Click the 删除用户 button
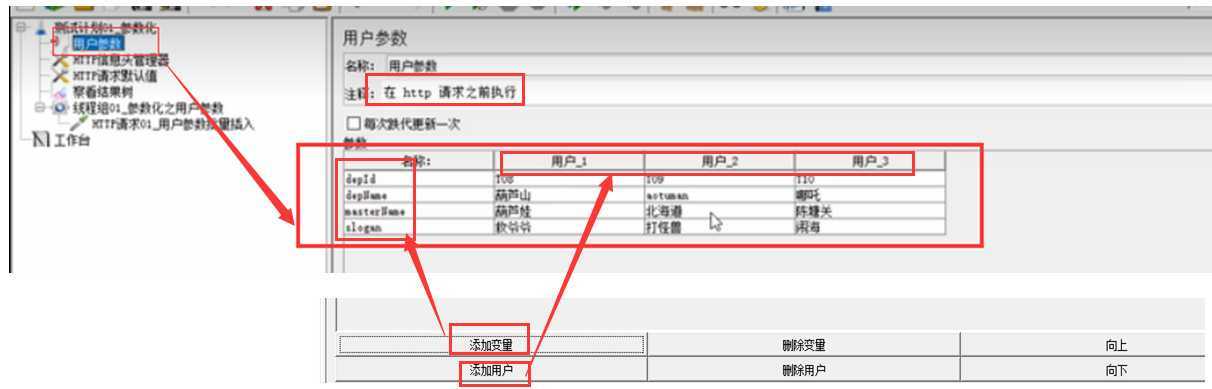 (803, 369)
